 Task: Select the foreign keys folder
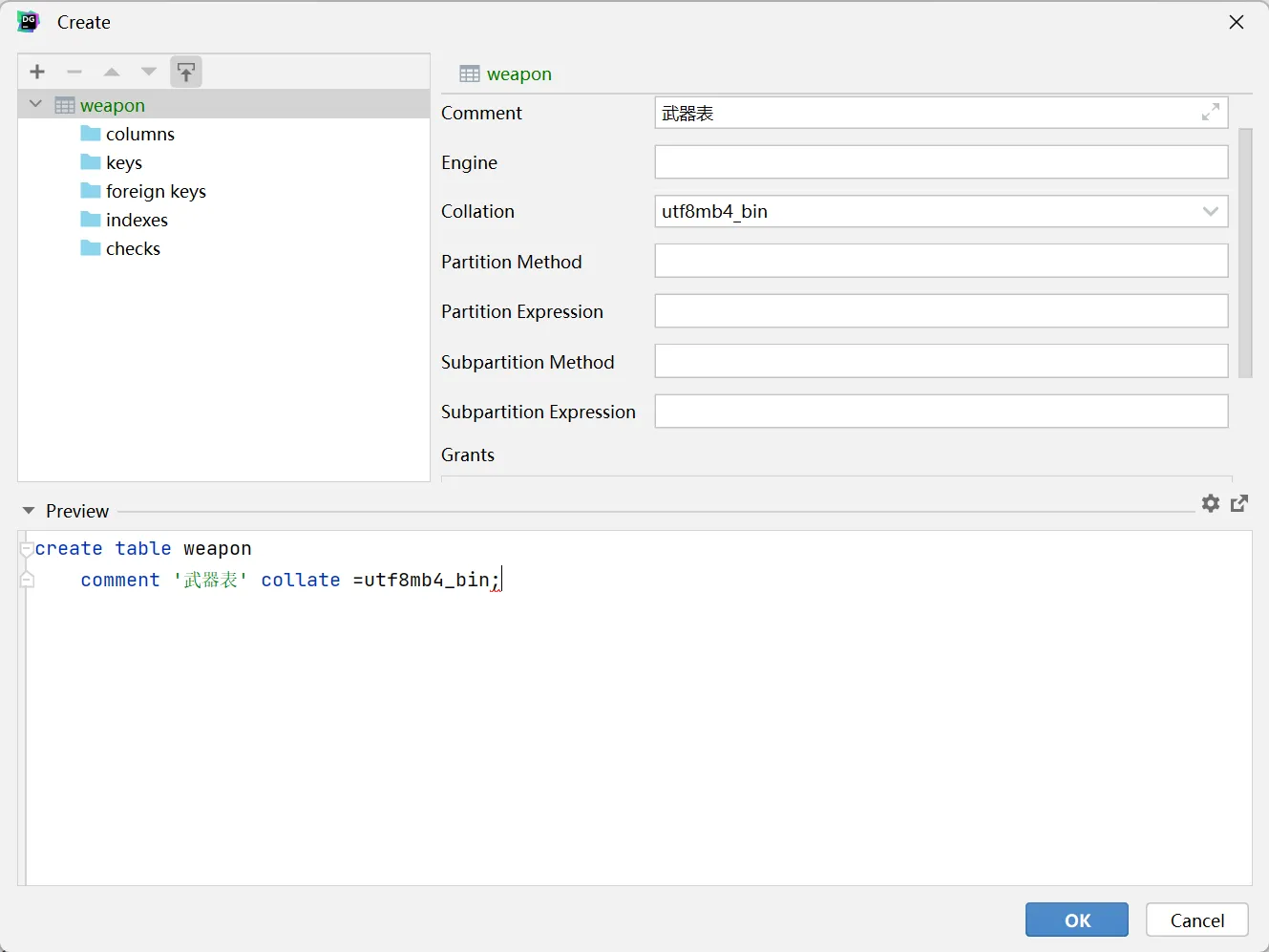click(156, 191)
